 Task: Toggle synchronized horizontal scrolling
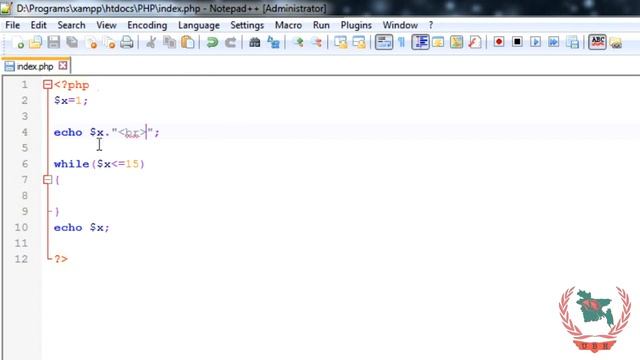[359, 42]
